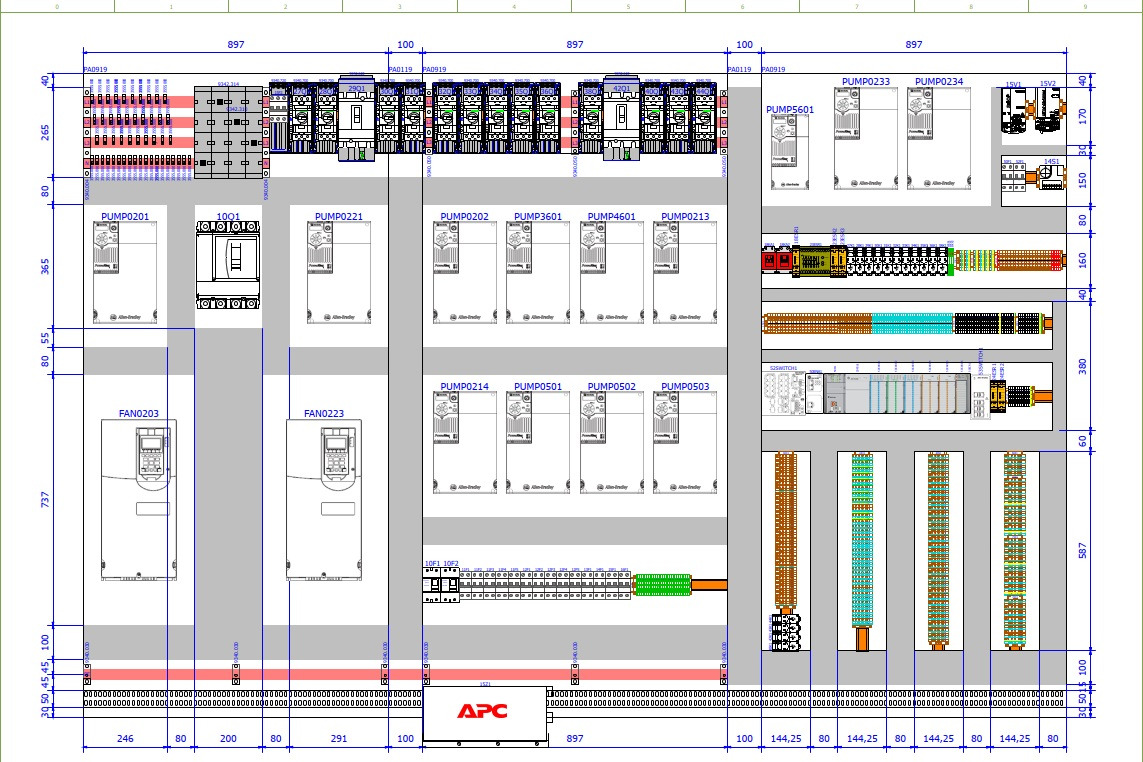
Task: Click the PUMP4601 label text
Action: point(612,217)
